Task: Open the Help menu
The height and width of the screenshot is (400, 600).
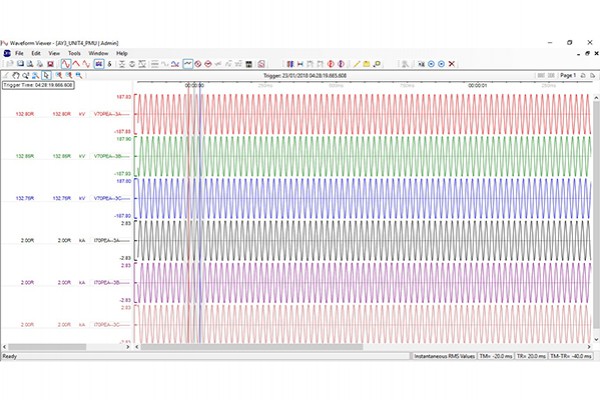Action: [122, 53]
